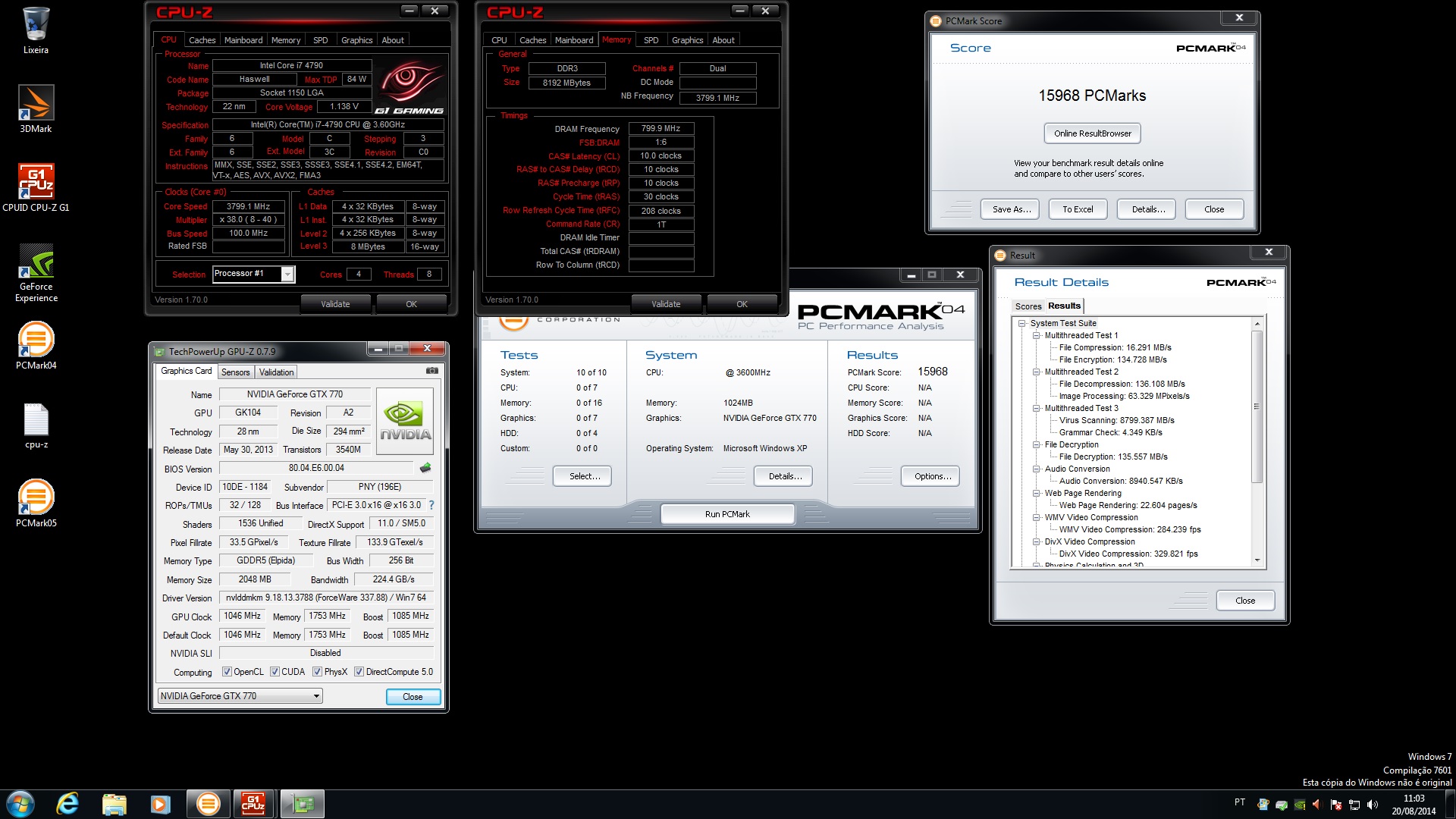Open Windows Media Player from the taskbar

click(x=161, y=804)
